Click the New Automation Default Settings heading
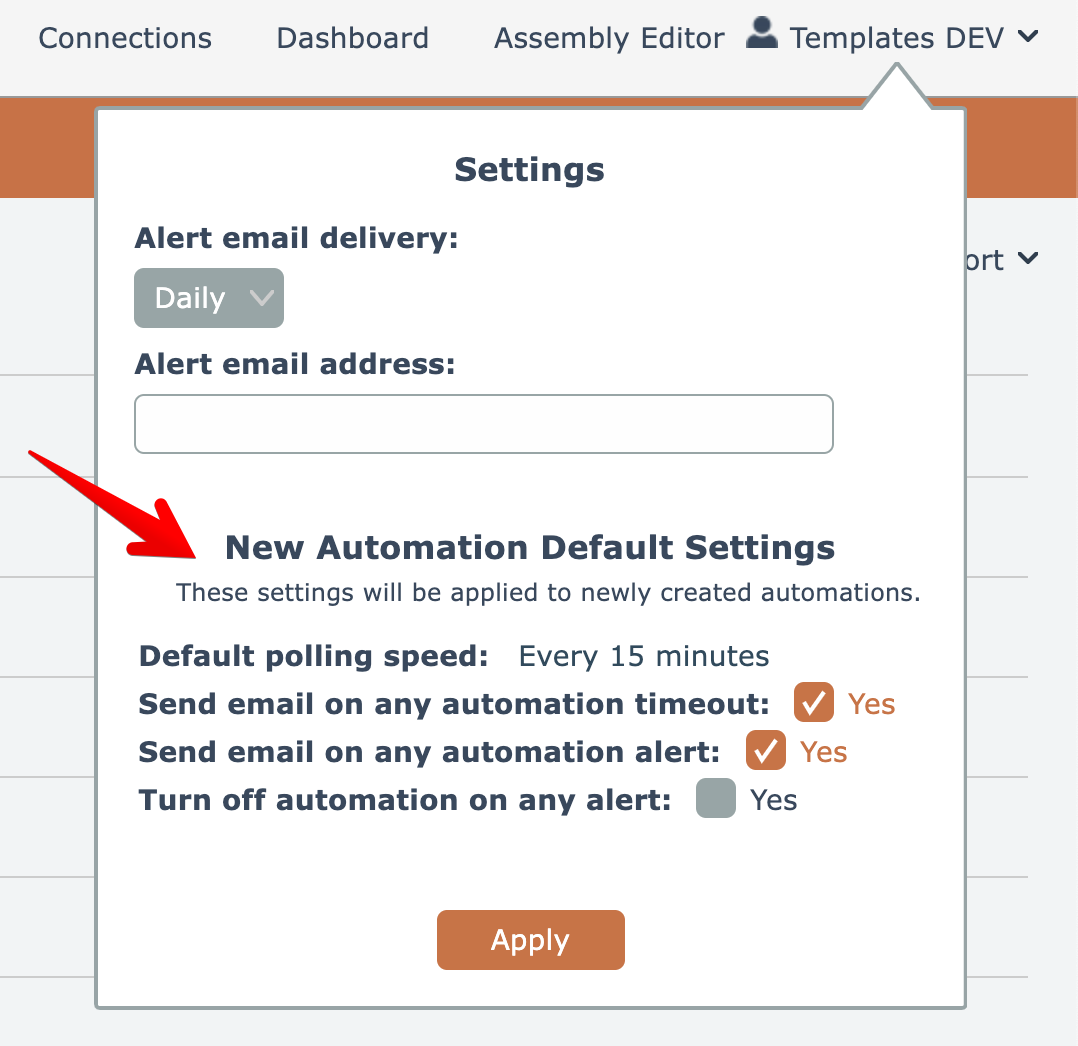Viewport: 1078px width, 1046px height. (x=529, y=547)
